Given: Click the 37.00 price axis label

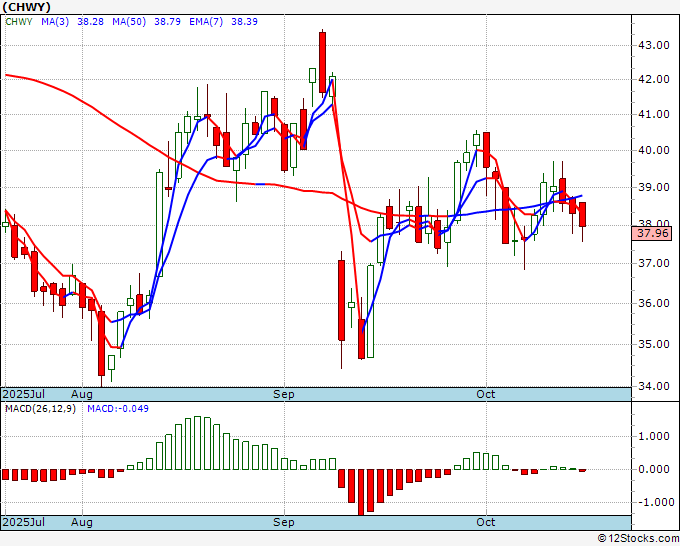Looking at the screenshot, I should [x=653, y=263].
